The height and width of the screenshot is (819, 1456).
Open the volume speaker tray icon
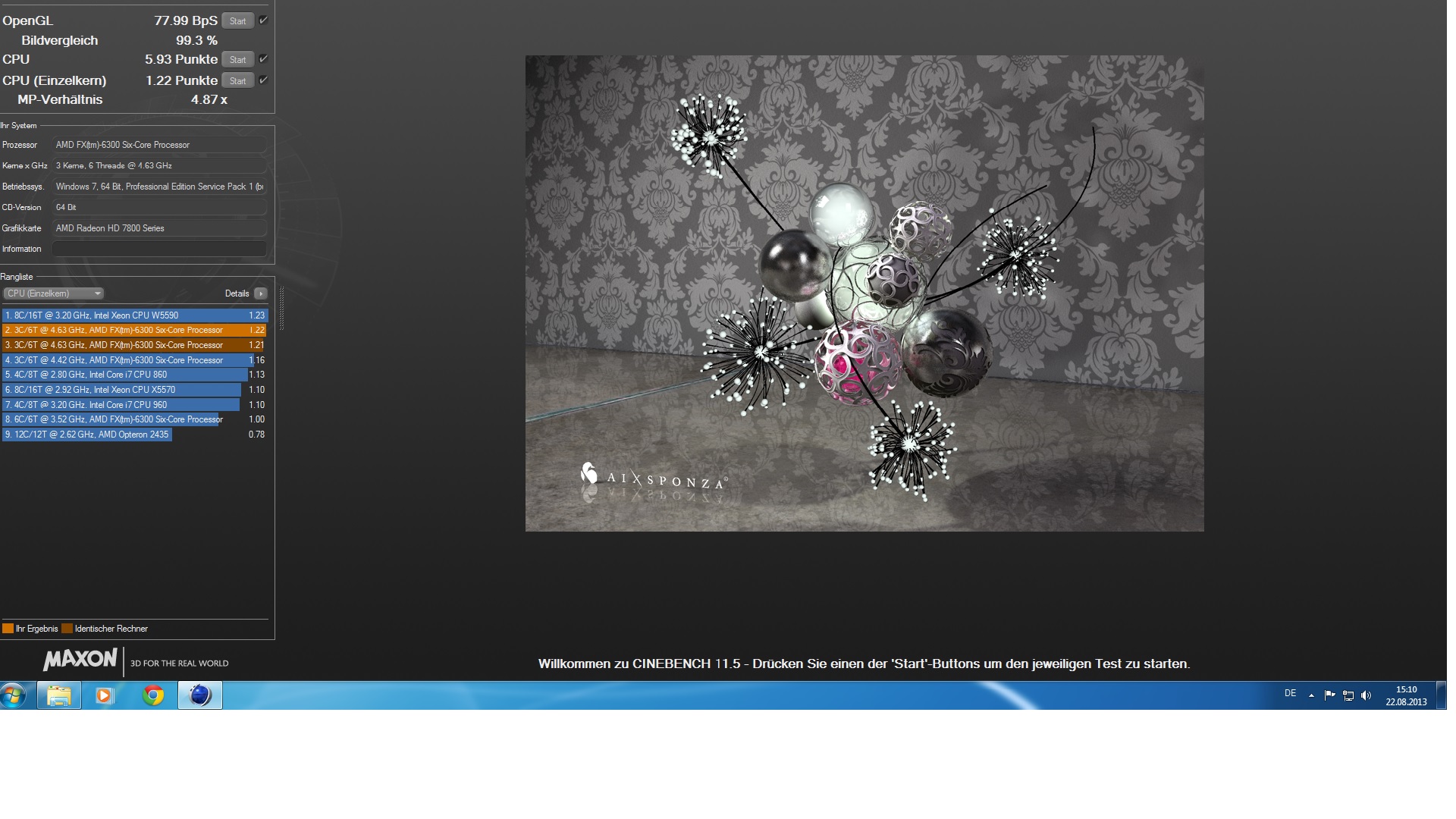click(x=1367, y=695)
